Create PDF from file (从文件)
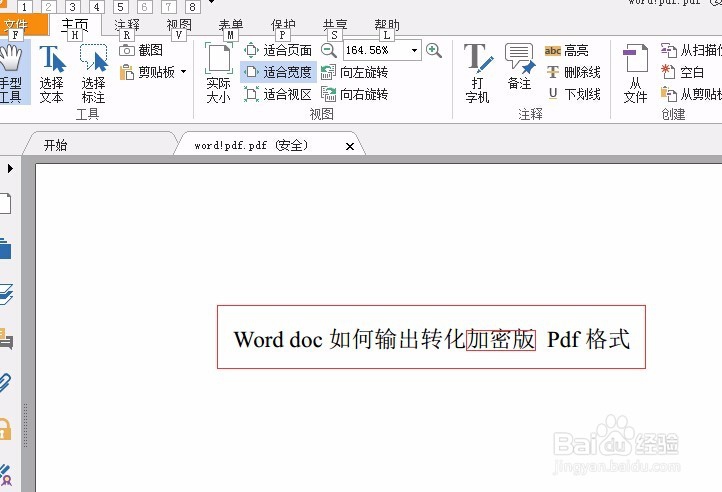722x492 pixels. 635,73
